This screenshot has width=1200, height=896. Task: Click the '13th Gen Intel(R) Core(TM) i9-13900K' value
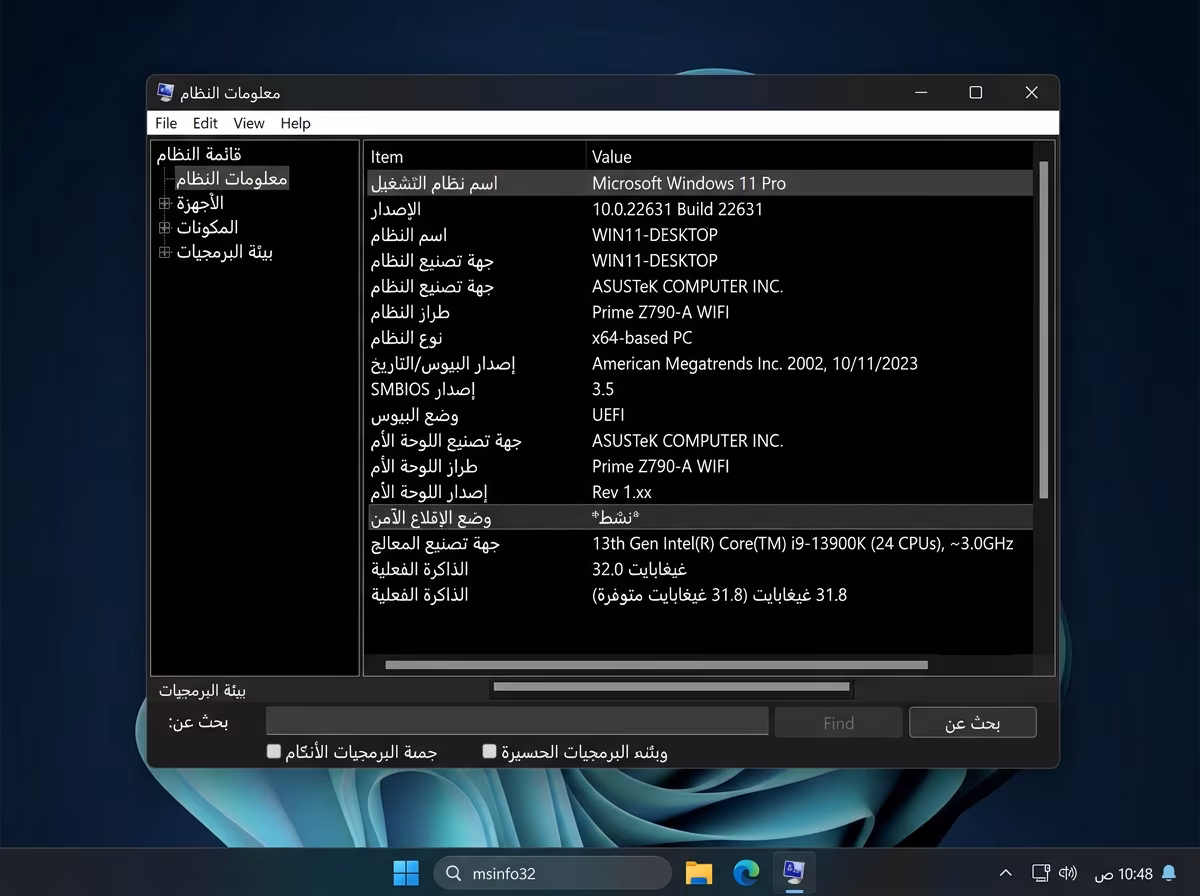(x=803, y=544)
